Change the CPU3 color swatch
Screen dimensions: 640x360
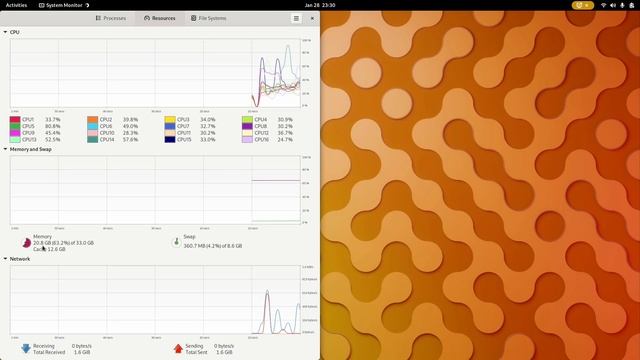tap(170, 120)
